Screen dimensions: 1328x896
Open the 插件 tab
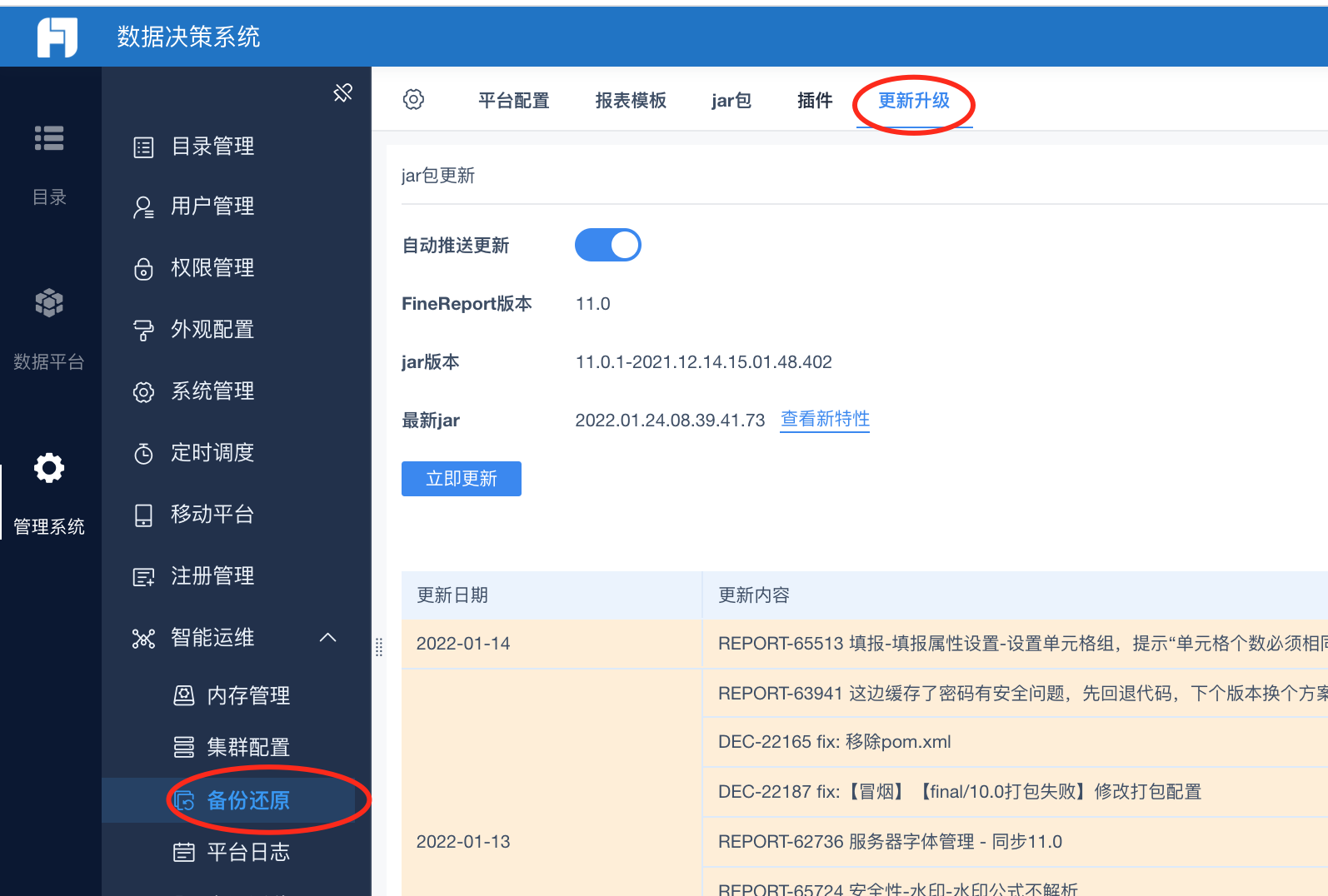pyautogui.click(x=815, y=101)
